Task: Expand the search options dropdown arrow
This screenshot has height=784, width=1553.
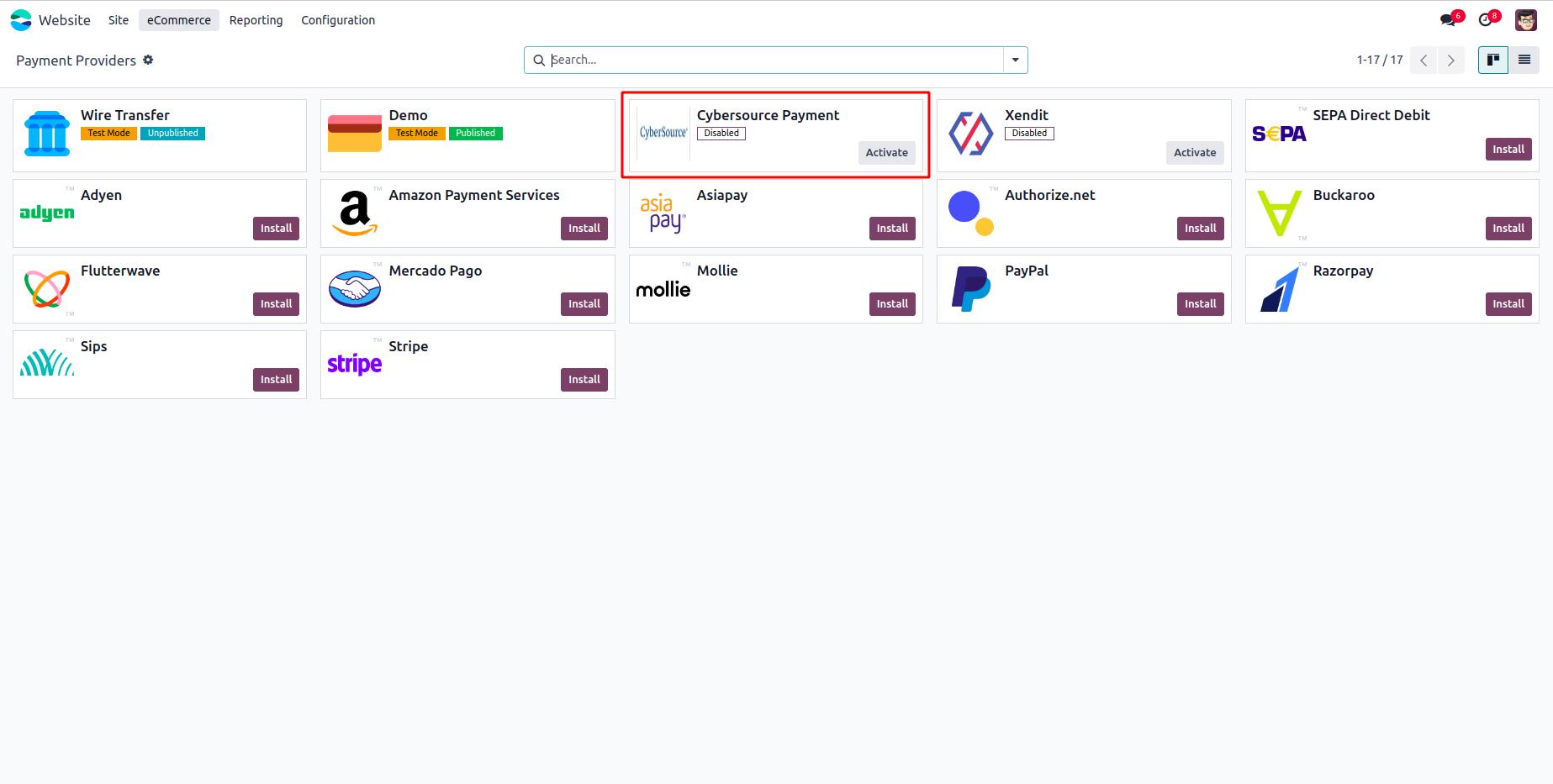Action: [1015, 60]
